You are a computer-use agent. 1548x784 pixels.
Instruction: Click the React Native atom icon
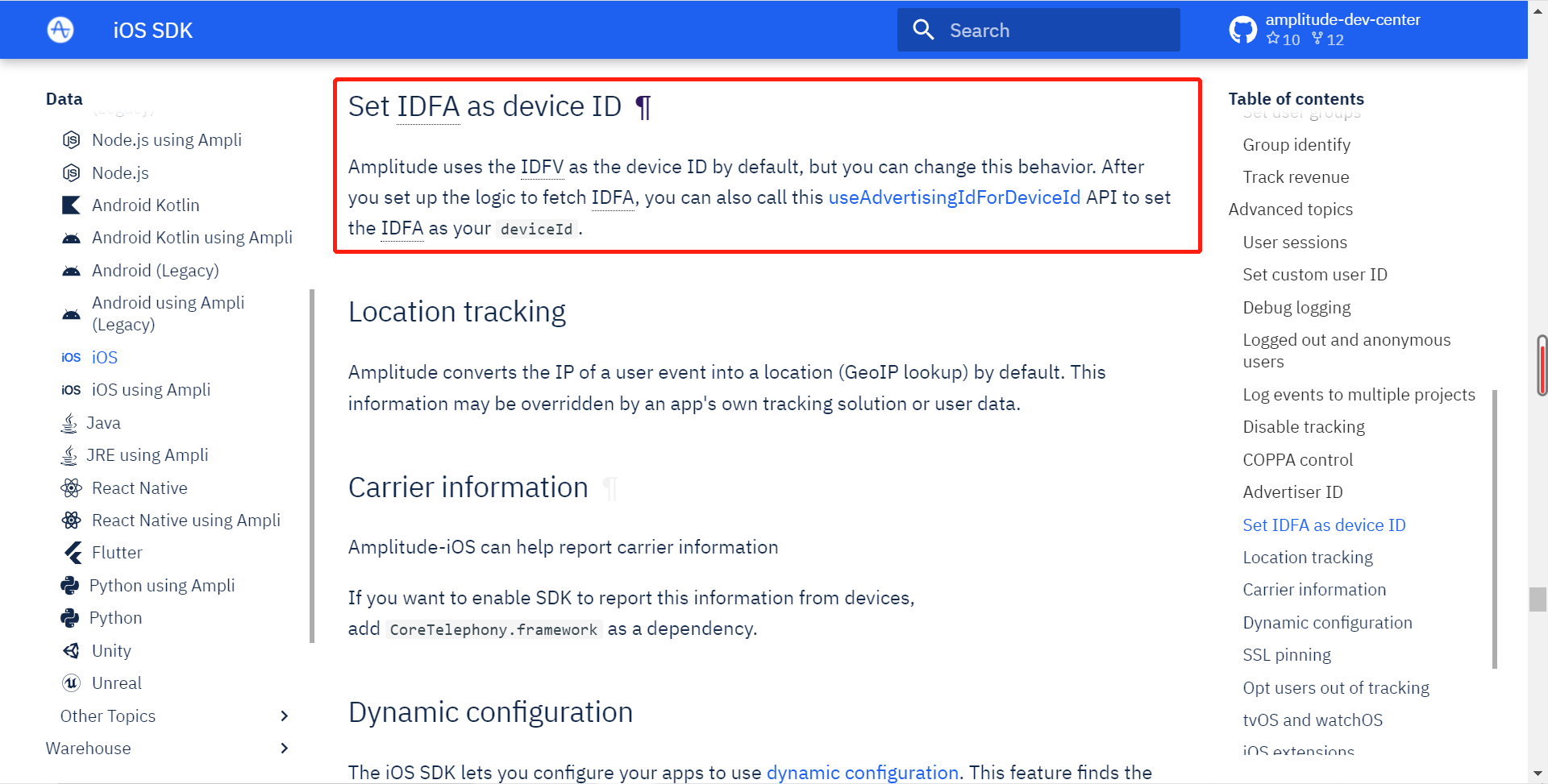pyautogui.click(x=71, y=487)
